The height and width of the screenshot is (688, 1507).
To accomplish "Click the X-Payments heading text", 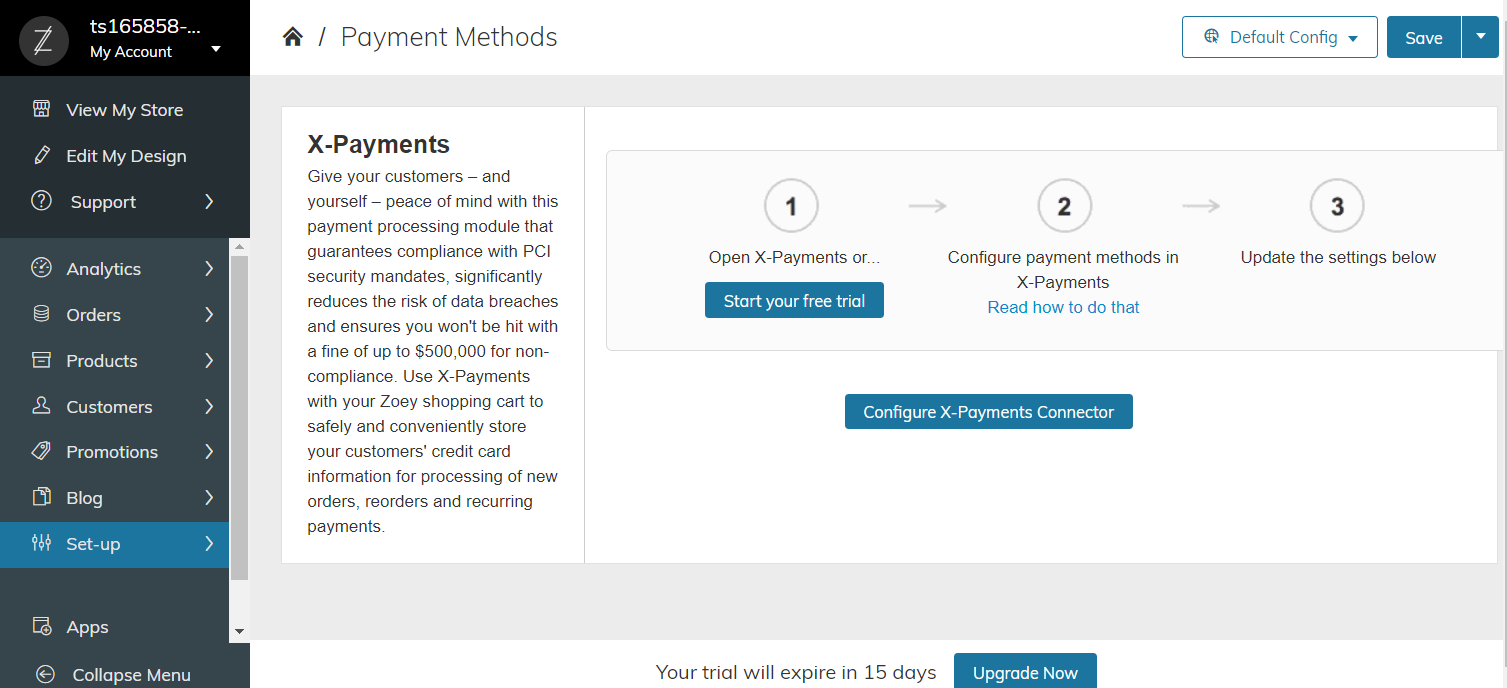I will point(378,144).
